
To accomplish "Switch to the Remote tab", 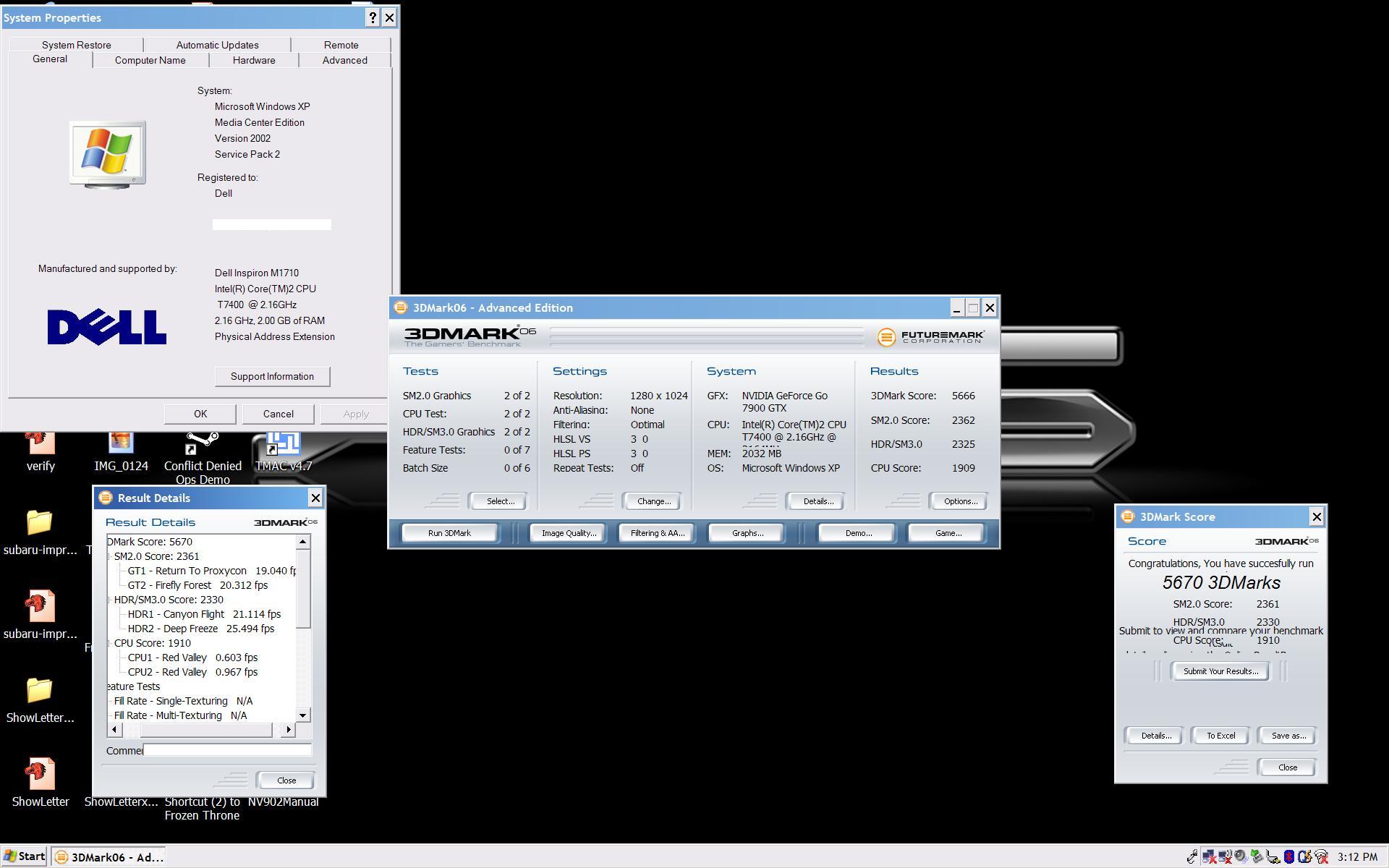I will coord(341,45).
